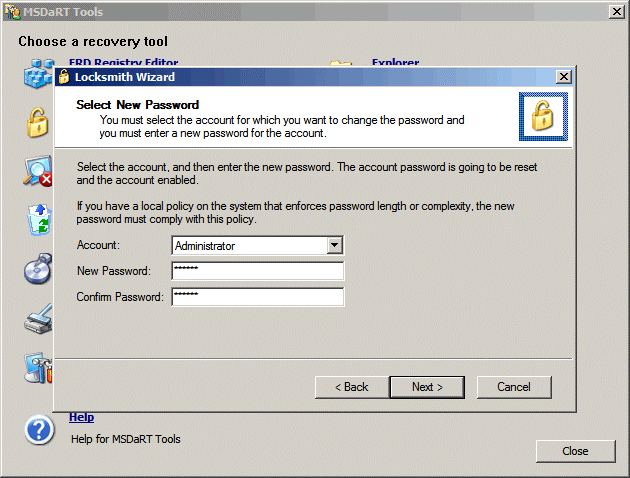Close the Locksmith Wizard with the X button
This screenshot has height=478, width=630.
[564, 76]
